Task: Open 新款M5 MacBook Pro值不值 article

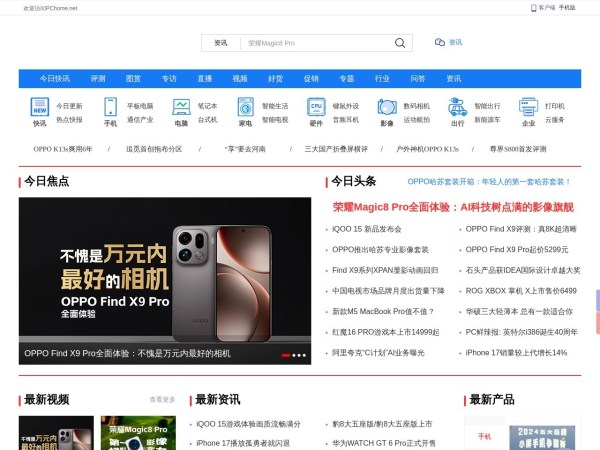Action: click(x=383, y=311)
